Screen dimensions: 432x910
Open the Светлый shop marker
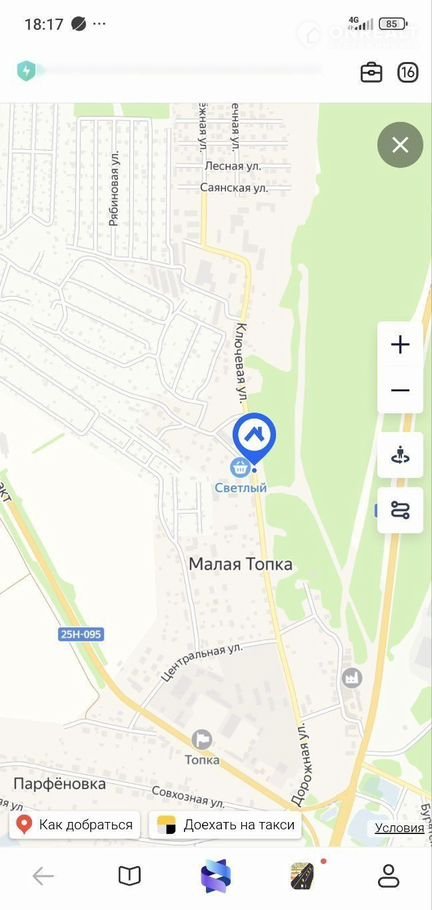239,466
